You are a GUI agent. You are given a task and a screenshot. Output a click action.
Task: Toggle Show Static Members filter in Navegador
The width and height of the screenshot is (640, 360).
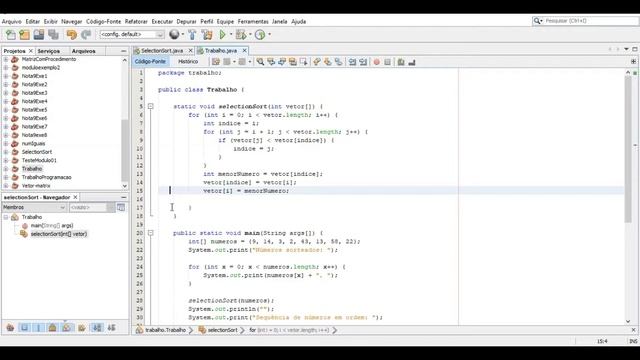pyautogui.click(x=38, y=327)
